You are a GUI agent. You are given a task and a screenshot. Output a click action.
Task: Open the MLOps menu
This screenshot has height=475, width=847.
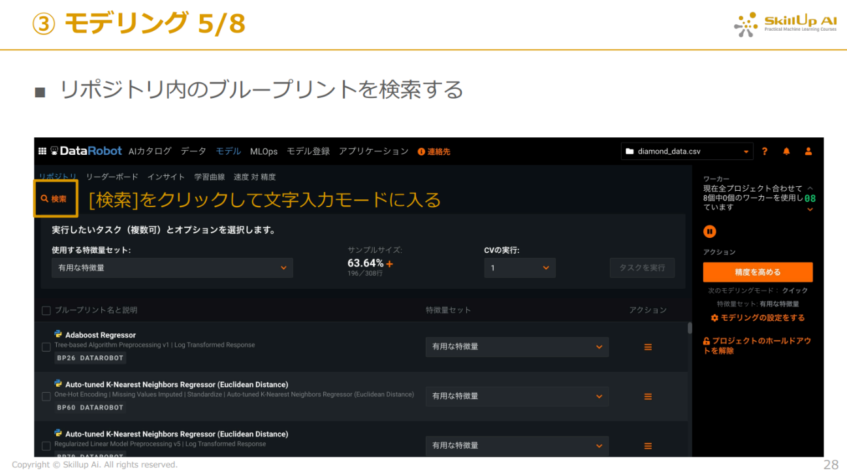pyautogui.click(x=264, y=152)
